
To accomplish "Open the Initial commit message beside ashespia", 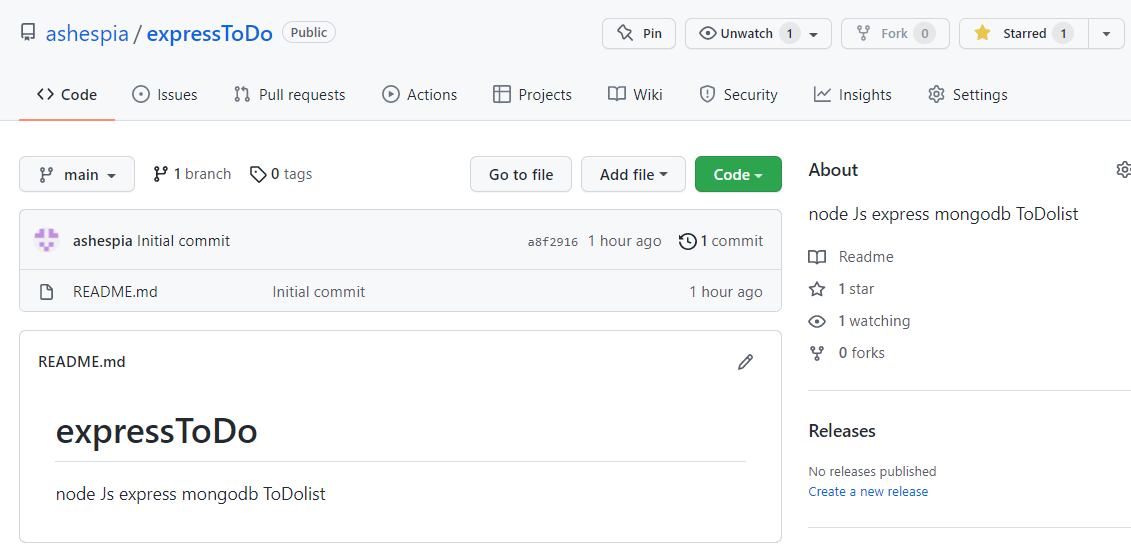I will pos(184,241).
